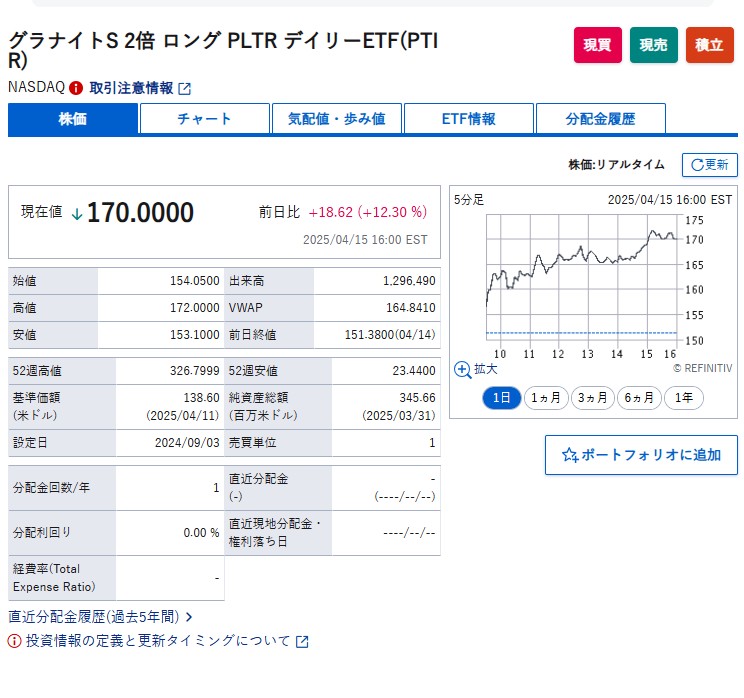Click the current price 170.0000
The width and height of the screenshot is (744, 698).
140,212
